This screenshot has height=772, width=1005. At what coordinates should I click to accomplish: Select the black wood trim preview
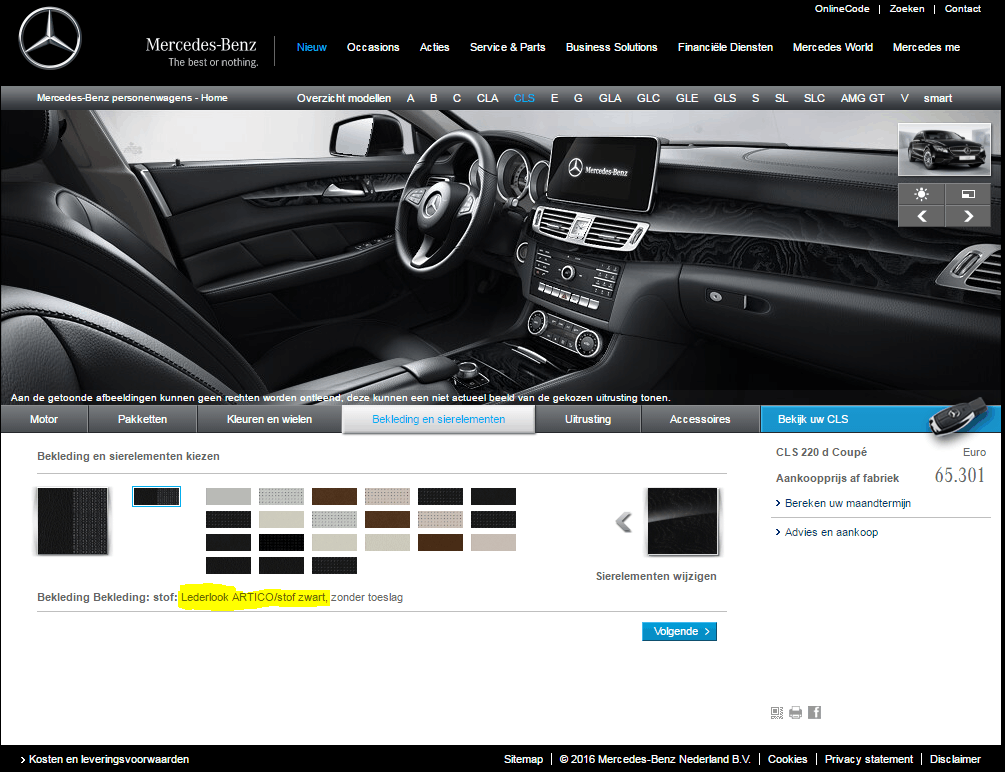tap(683, 521)
